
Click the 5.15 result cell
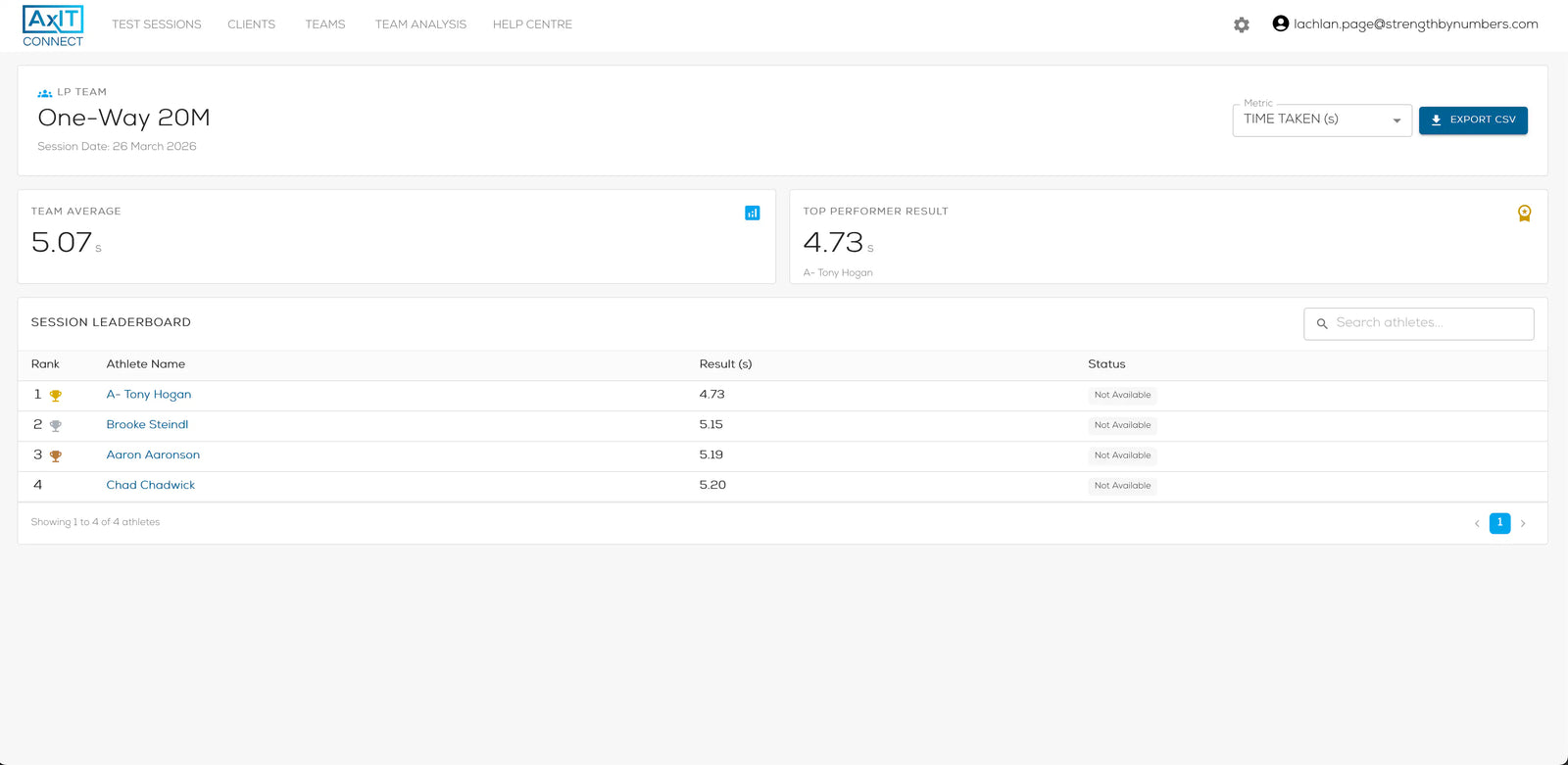pyautogui.click(x=711, y=425)
